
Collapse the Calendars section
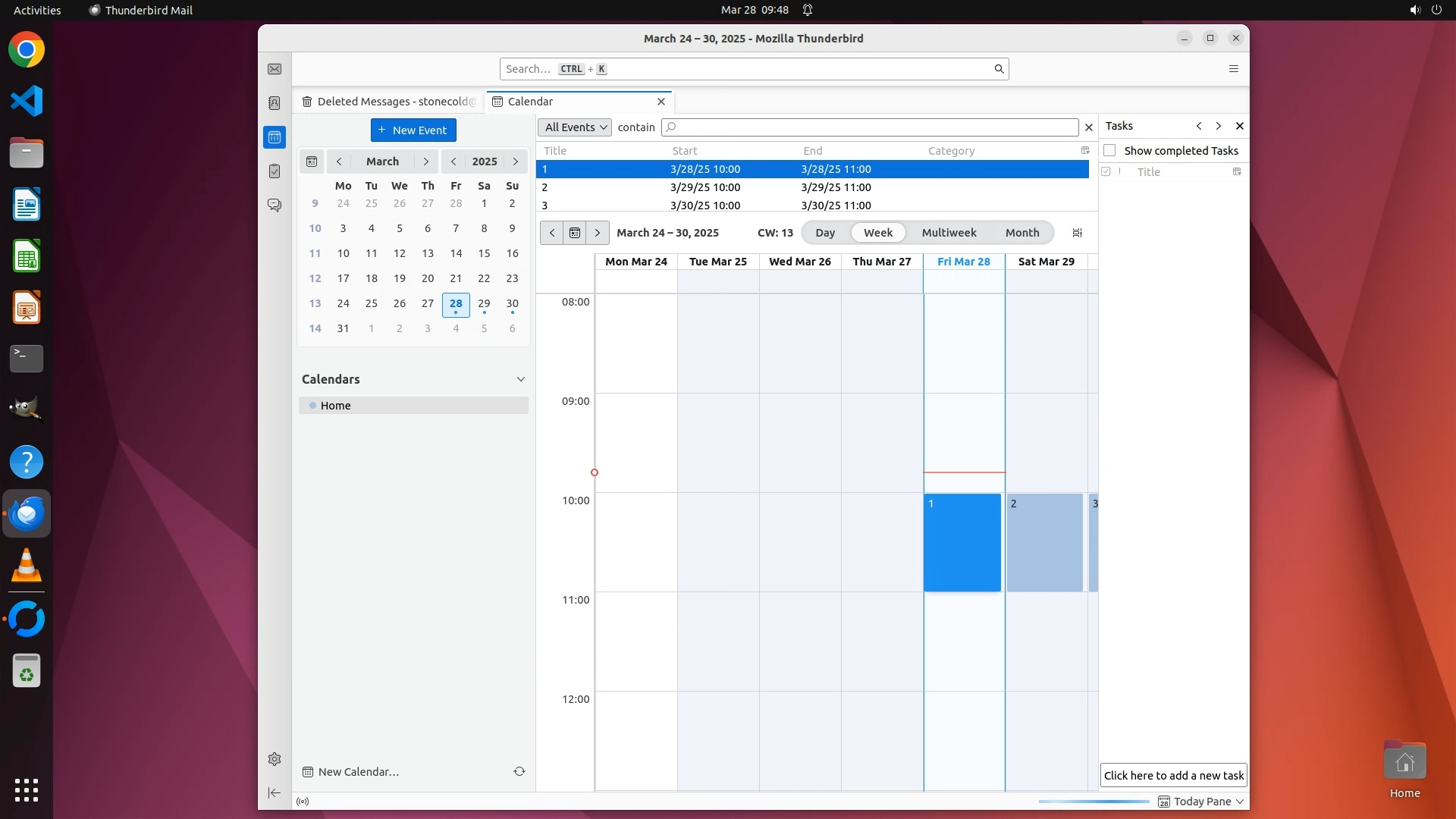(521, 379)
